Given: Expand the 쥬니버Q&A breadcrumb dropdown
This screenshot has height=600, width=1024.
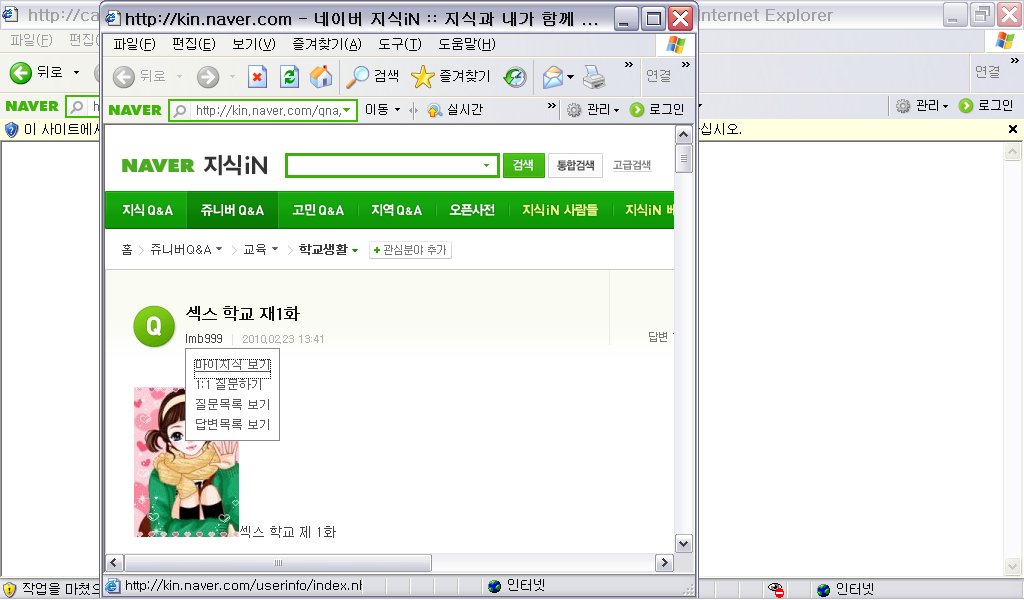Looking at the screenshot, I should [x=219, y=249].
